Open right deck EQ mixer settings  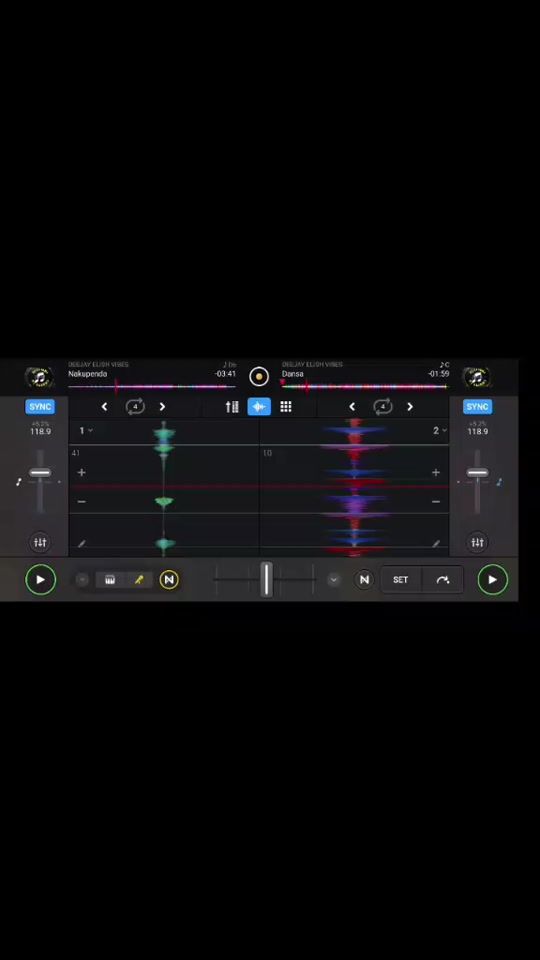[478, 542]
